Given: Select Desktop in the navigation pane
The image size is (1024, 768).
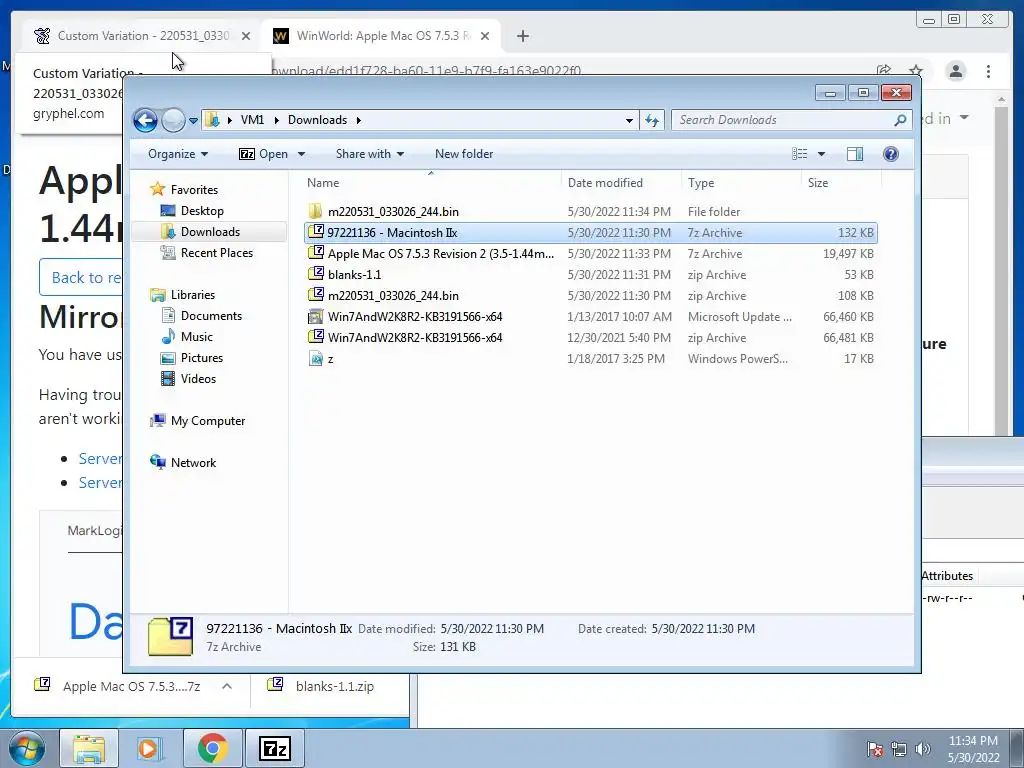Looking at the screenshot, I should [x=202, y=211].
